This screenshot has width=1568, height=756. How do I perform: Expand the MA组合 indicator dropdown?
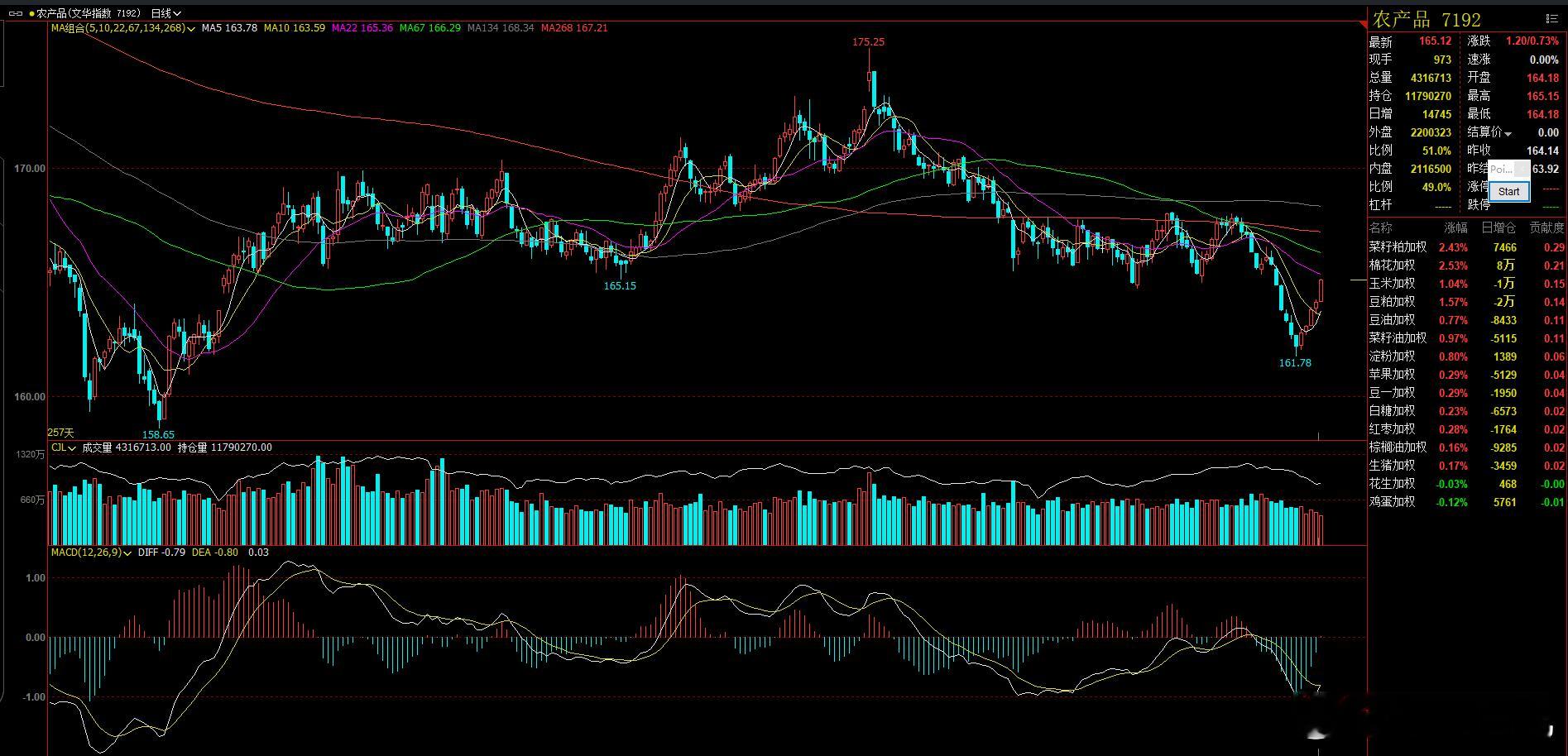click(191, 29)
